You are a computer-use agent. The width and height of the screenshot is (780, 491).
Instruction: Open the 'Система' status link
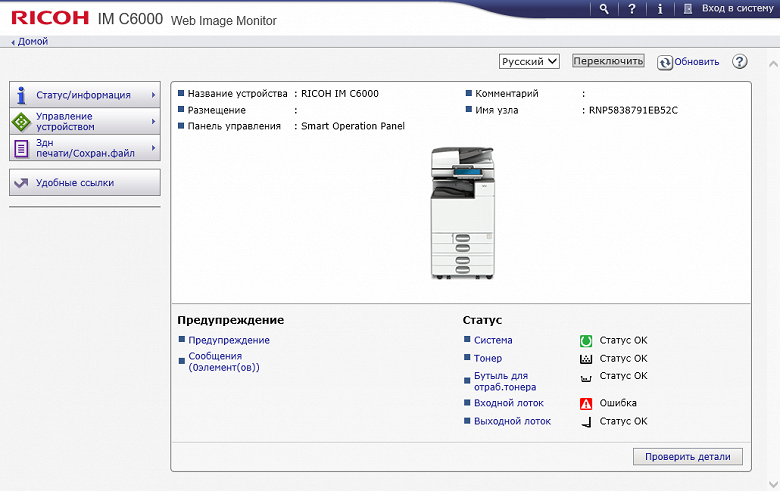(x=493, y=340)
